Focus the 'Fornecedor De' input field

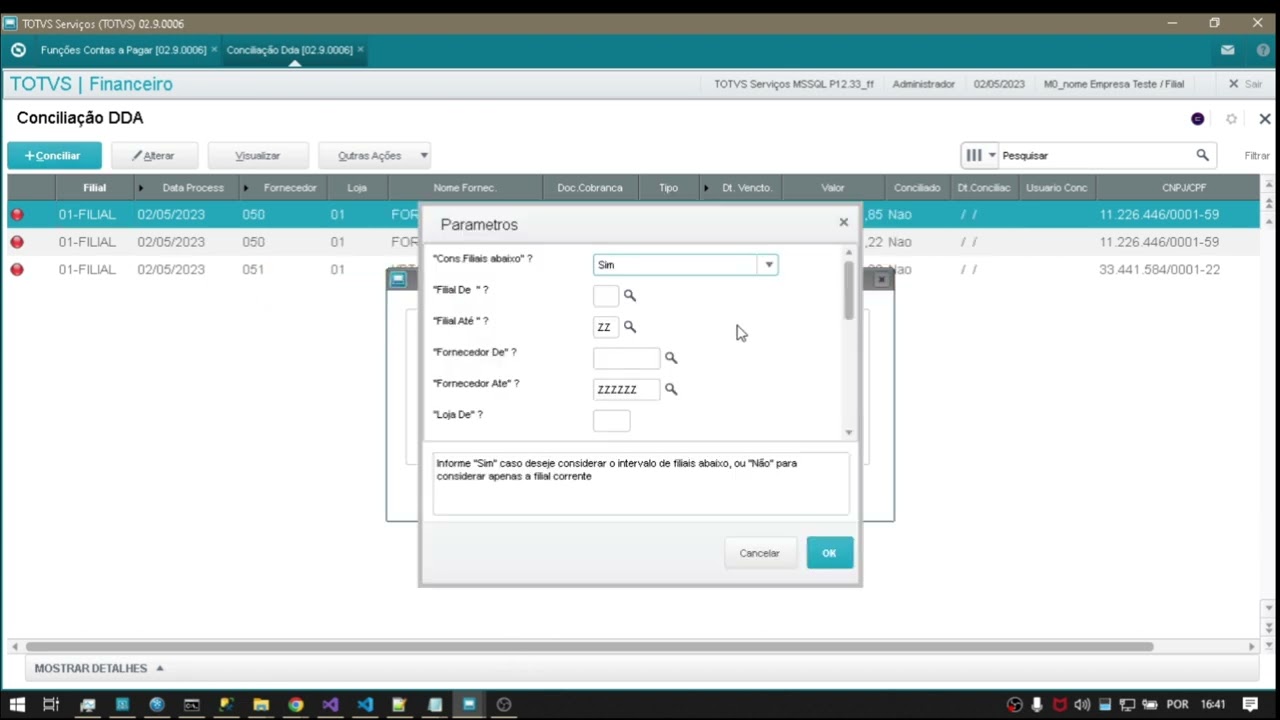point(627,358)
